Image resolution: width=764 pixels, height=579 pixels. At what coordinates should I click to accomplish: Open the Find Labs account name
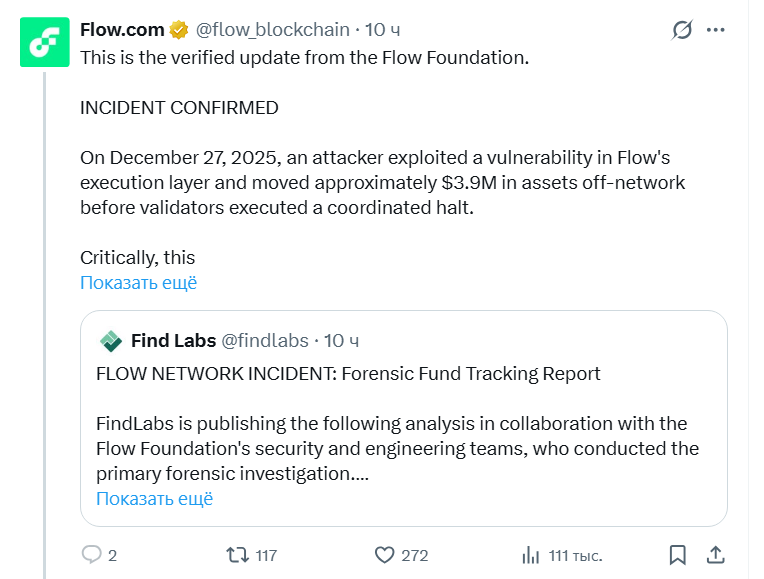pos(173,341)
